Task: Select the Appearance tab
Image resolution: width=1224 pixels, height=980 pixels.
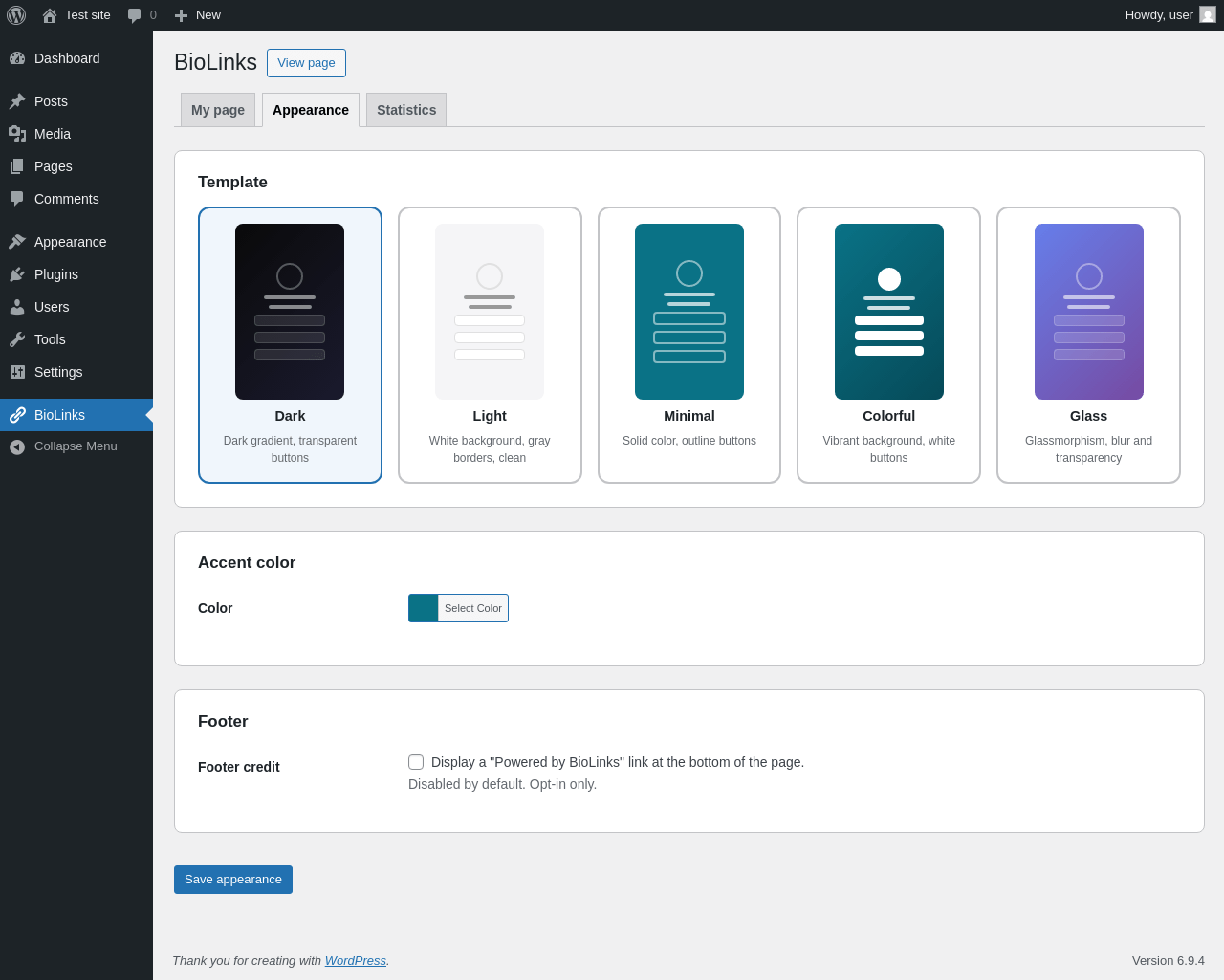Action: tap(311, 110)
